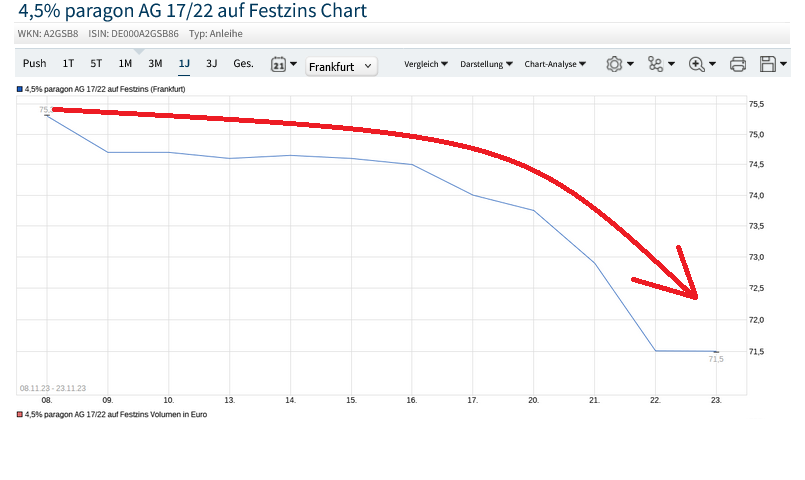
Task: Click the red legend square for Volumen series
Action: coord(20,414)
